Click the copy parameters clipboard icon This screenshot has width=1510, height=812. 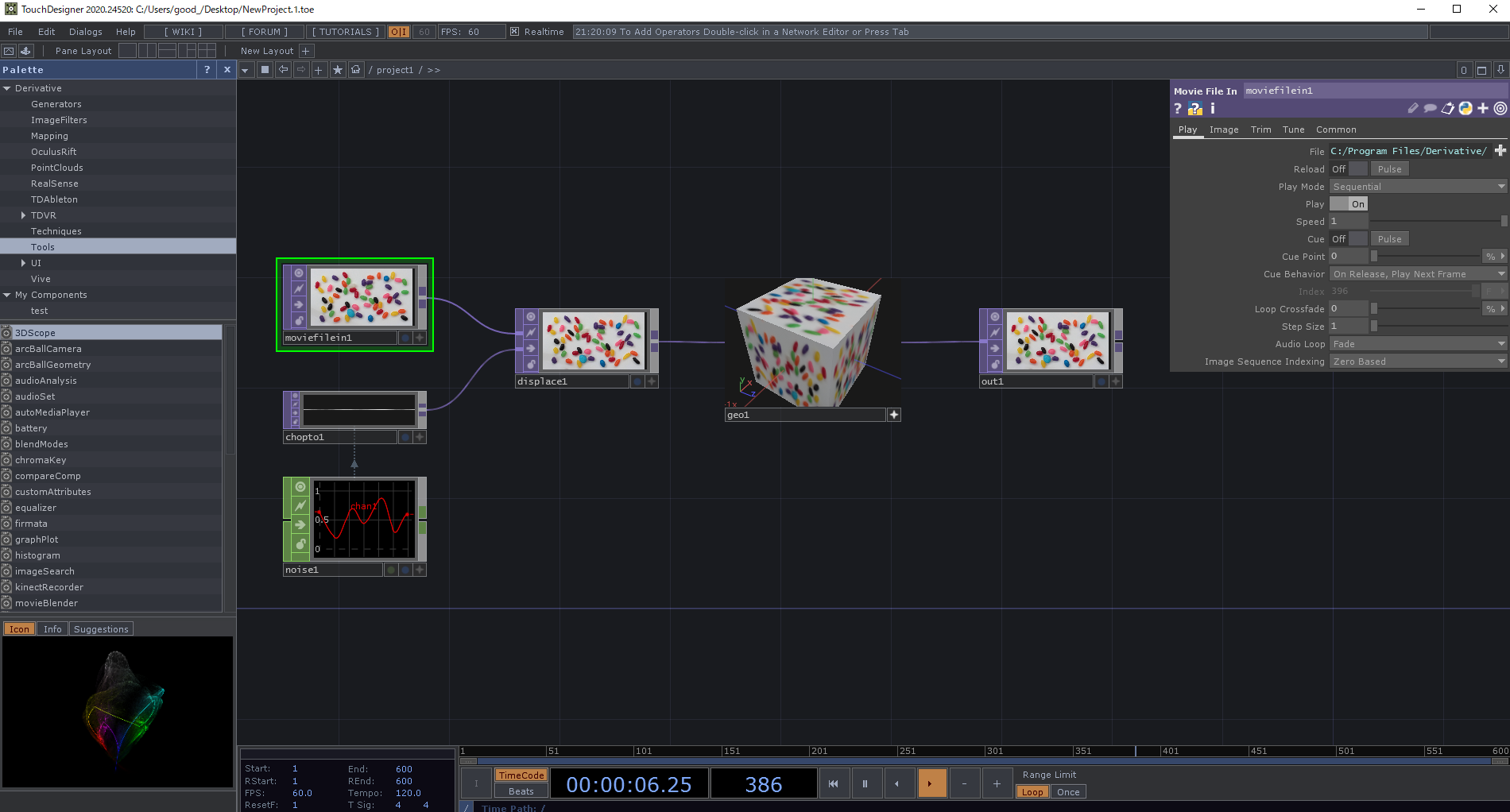[x=1448, y=109]
